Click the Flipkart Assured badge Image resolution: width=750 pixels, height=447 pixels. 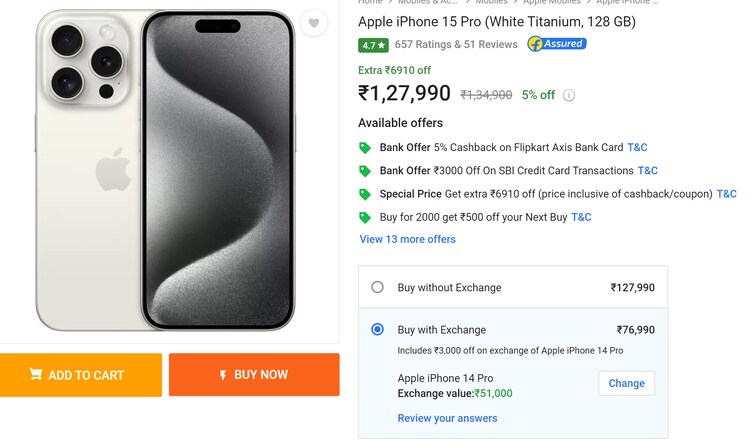click(x=556, y=44)
